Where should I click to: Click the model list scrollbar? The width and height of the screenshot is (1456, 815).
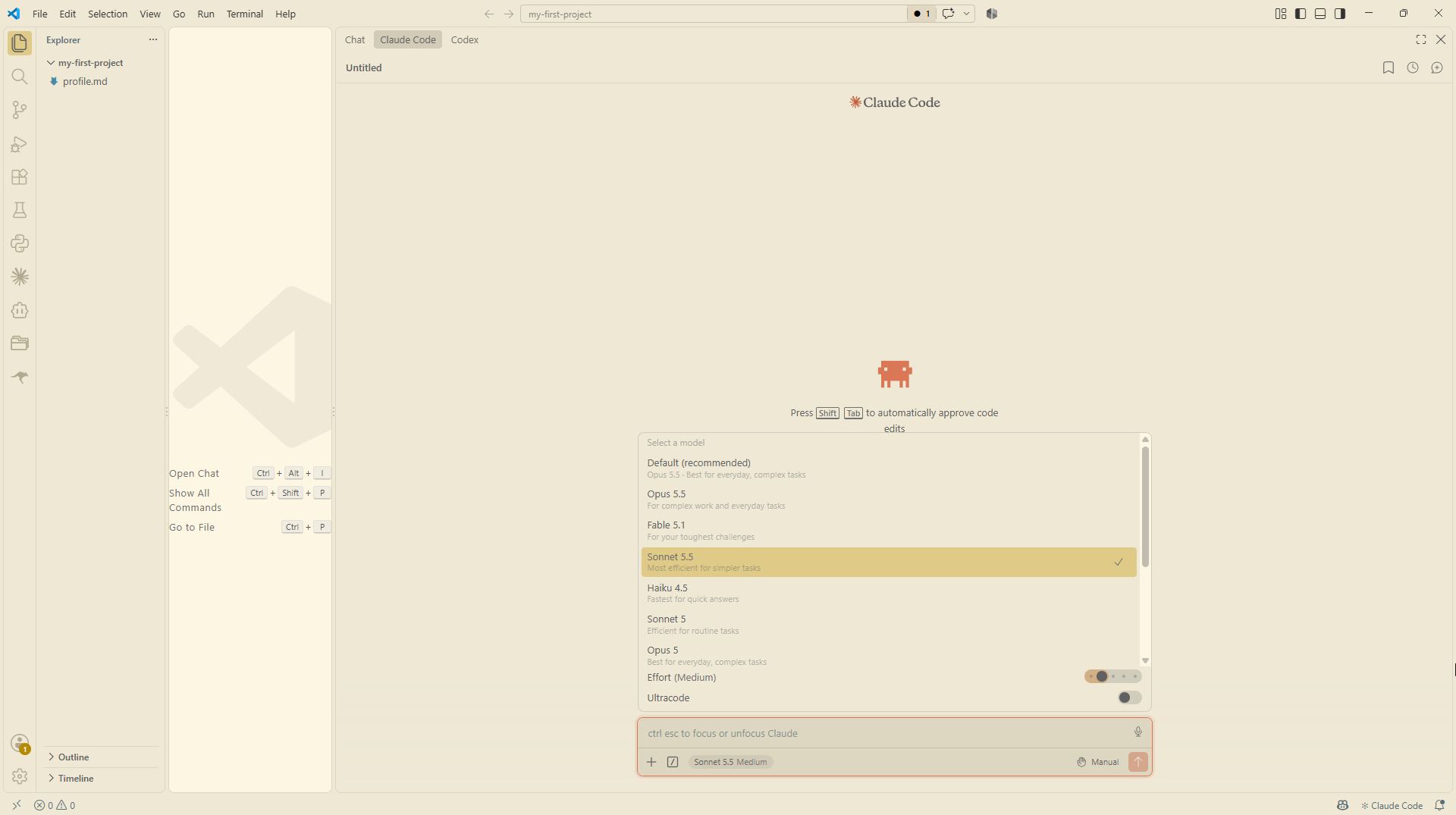1145,506
